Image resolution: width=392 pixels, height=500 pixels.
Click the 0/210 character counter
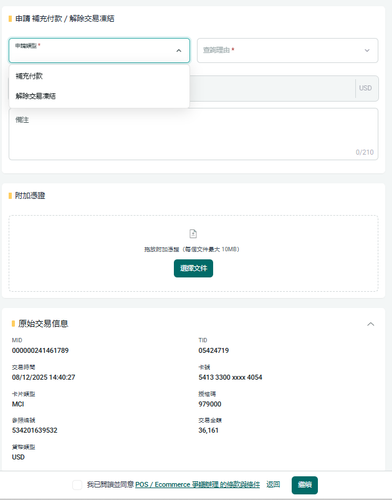pyautogui.click(x=364, y=152)
